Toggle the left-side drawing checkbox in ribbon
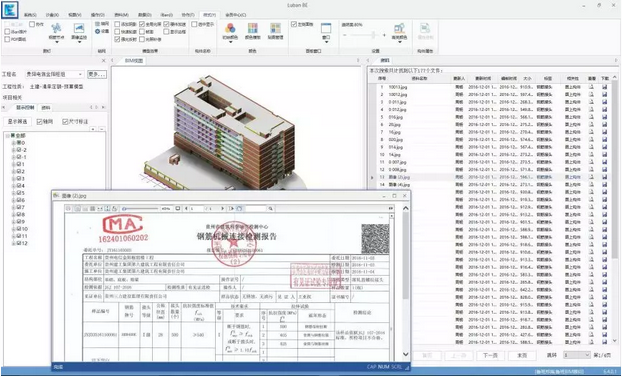The image size is (622, 377). coord(294,24)
